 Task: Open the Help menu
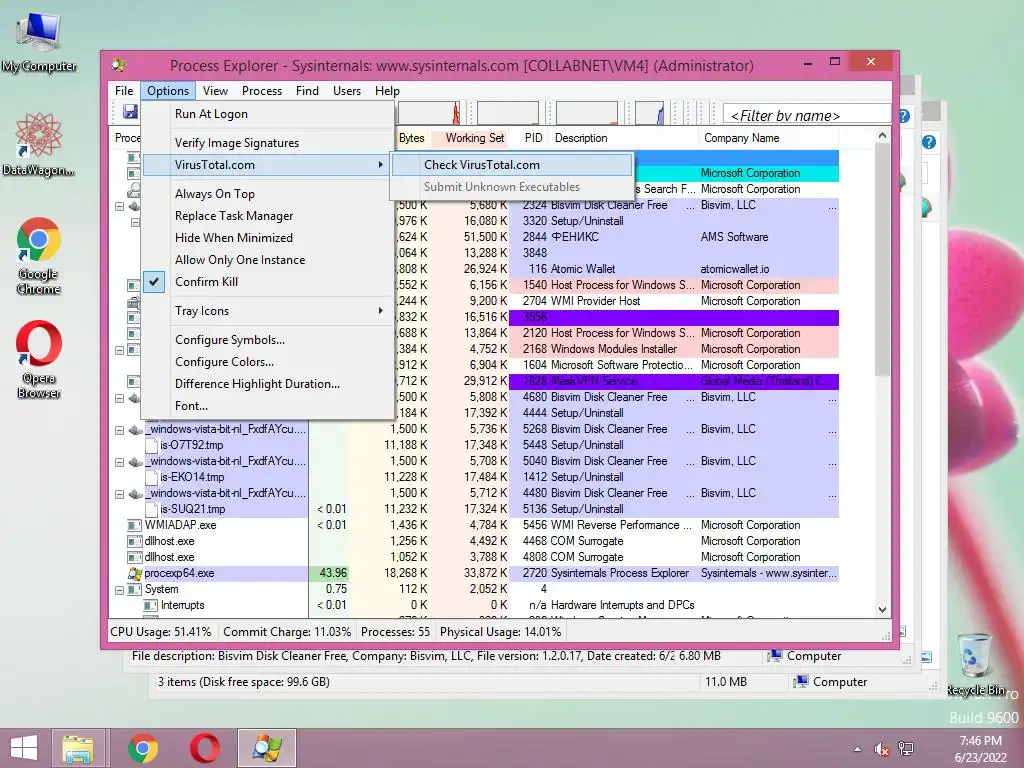coord(387,91)
